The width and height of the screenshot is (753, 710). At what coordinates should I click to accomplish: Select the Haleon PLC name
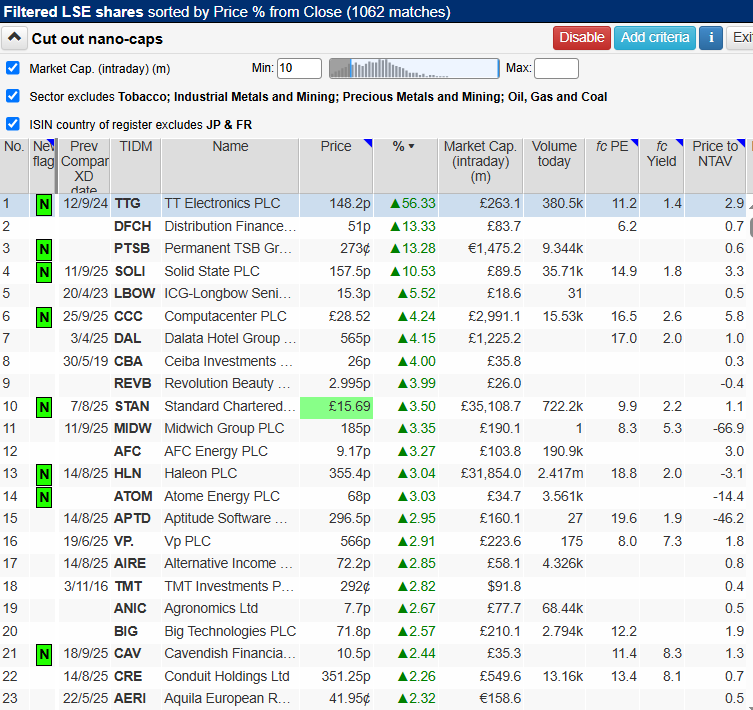click(201, 473)
